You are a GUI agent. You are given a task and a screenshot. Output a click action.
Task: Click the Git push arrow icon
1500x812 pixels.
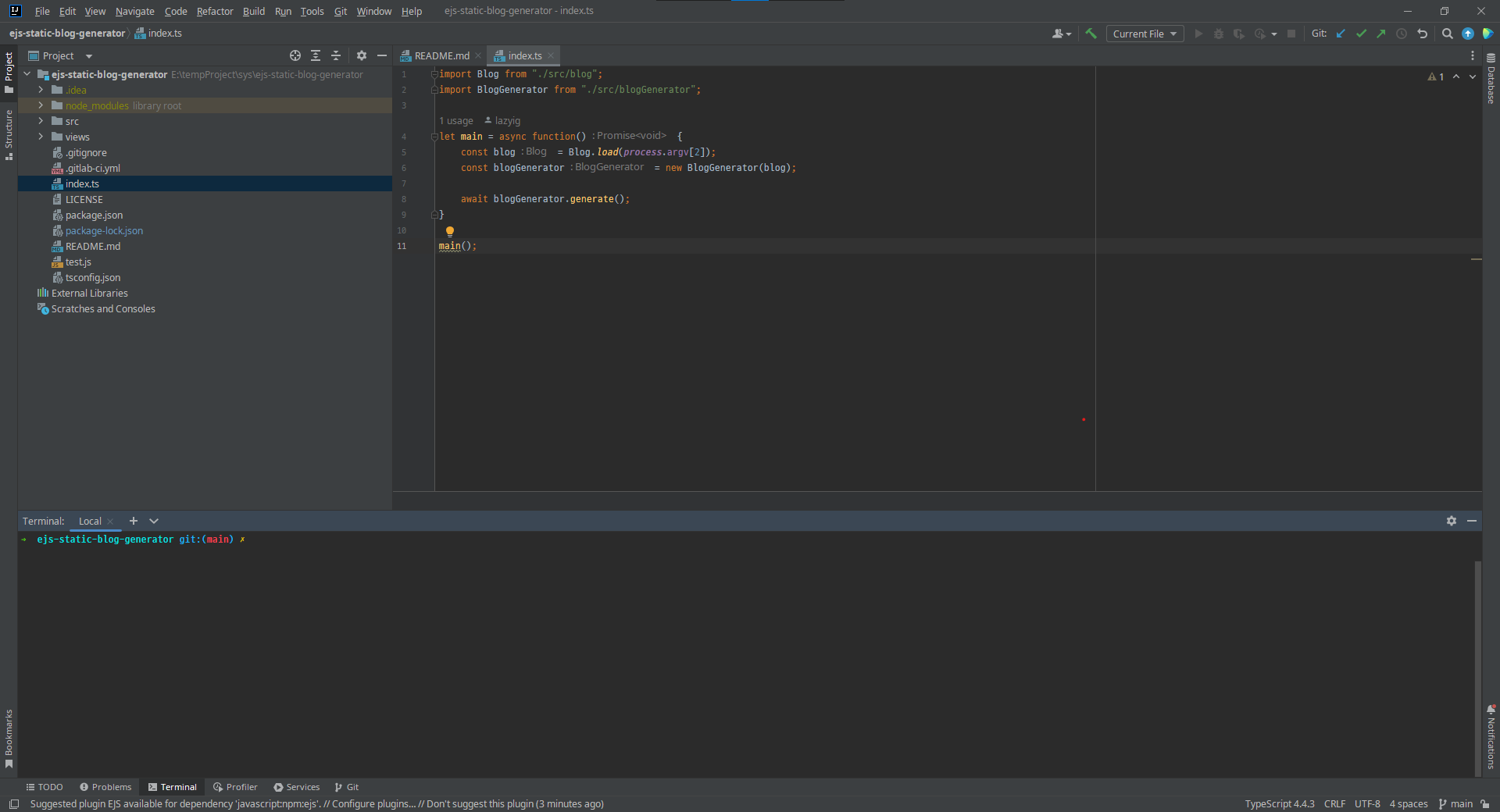point(1381,34)
